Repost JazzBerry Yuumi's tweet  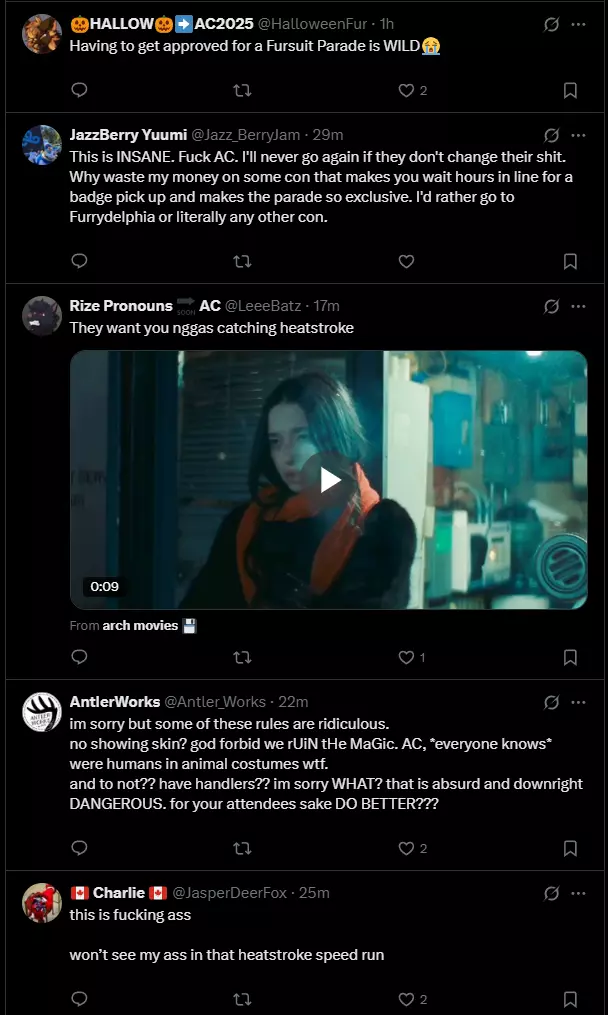[x=242, y=261]
